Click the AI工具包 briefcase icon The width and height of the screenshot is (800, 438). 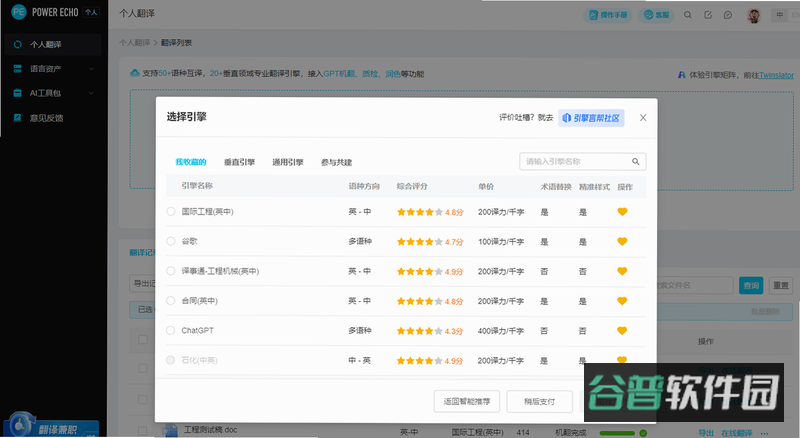pyautogui.click(x=17, y=93)
